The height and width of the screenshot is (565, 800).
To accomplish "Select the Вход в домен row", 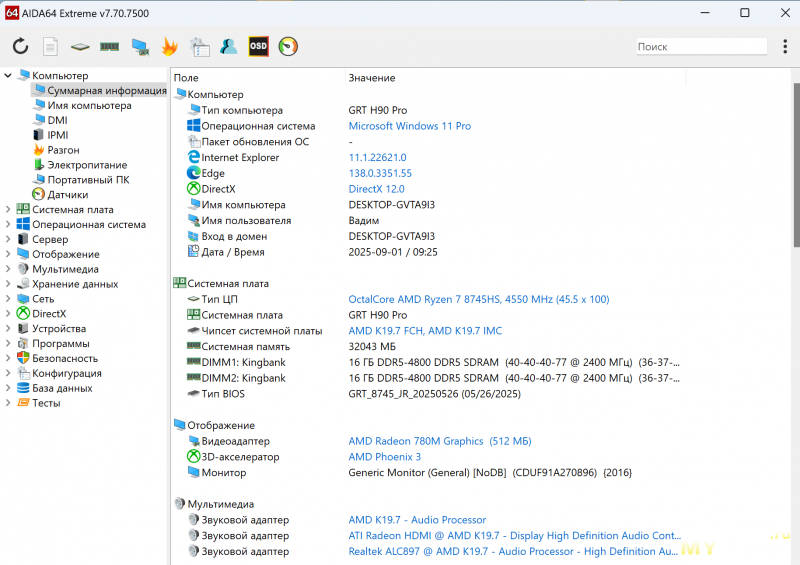I will coord(429,236).
